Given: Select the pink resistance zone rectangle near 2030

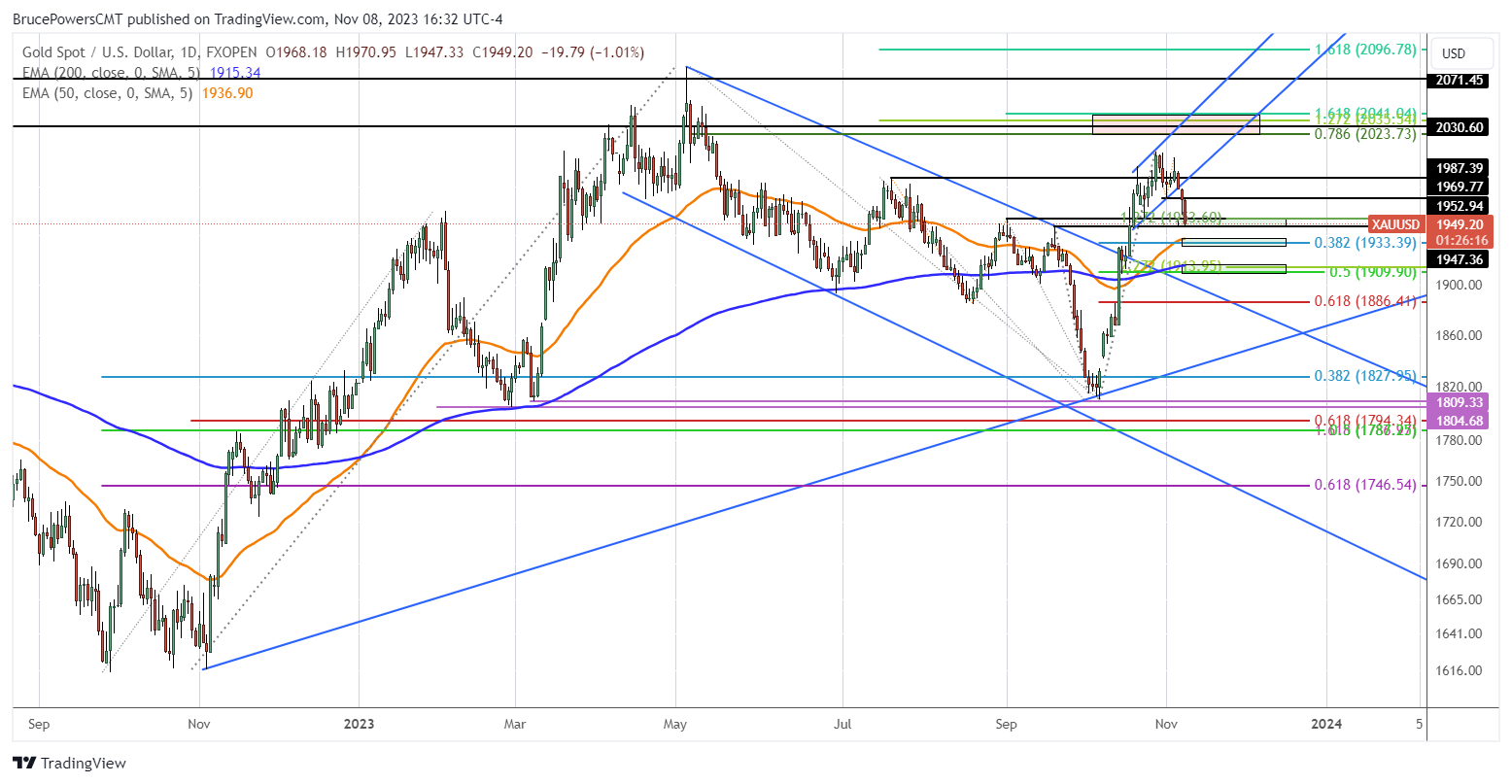Looking at the screenshot, I should 1176,124.
